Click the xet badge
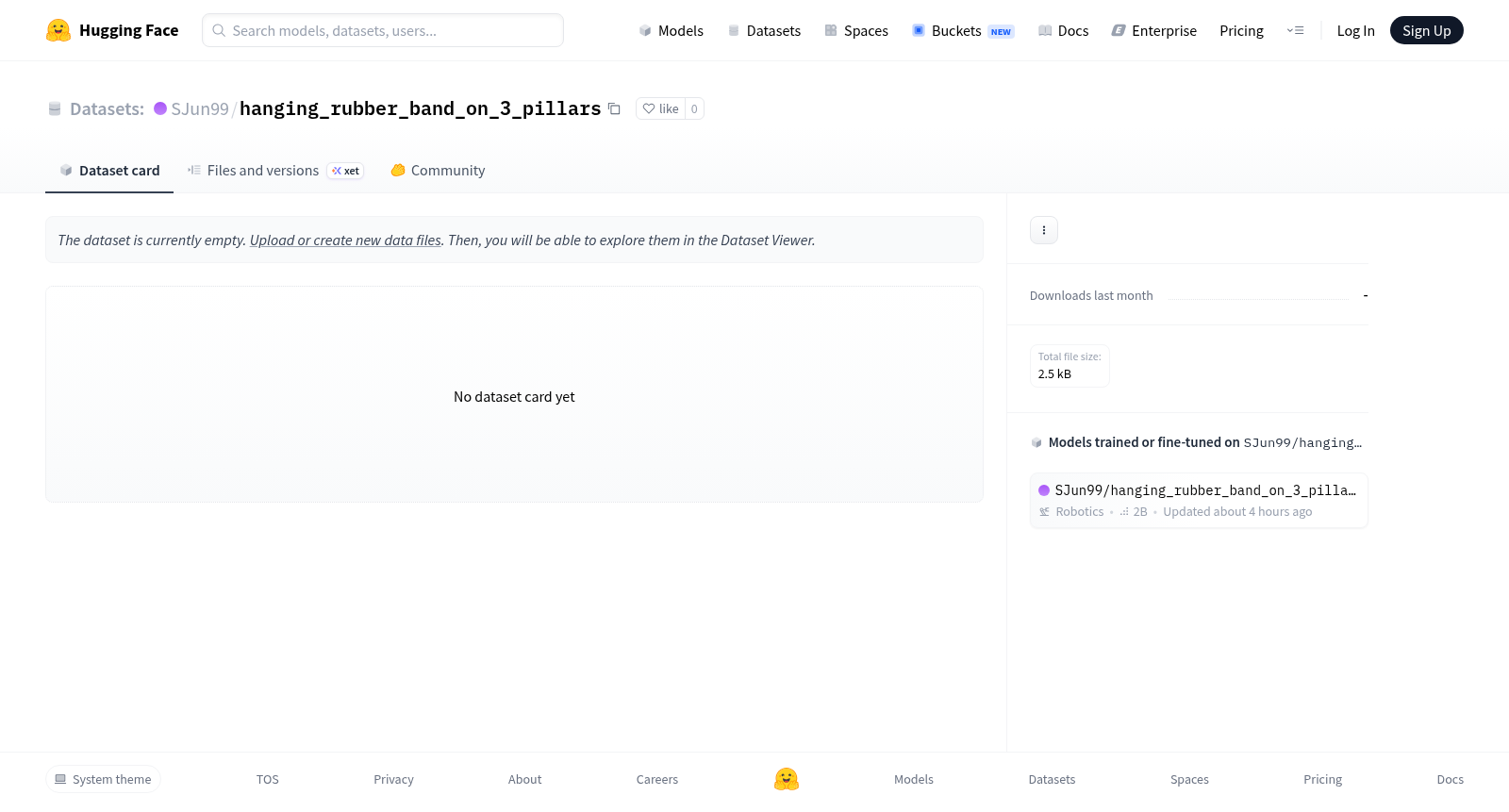The width and height of the screenshot is (1509, 812). click(345, 171)
